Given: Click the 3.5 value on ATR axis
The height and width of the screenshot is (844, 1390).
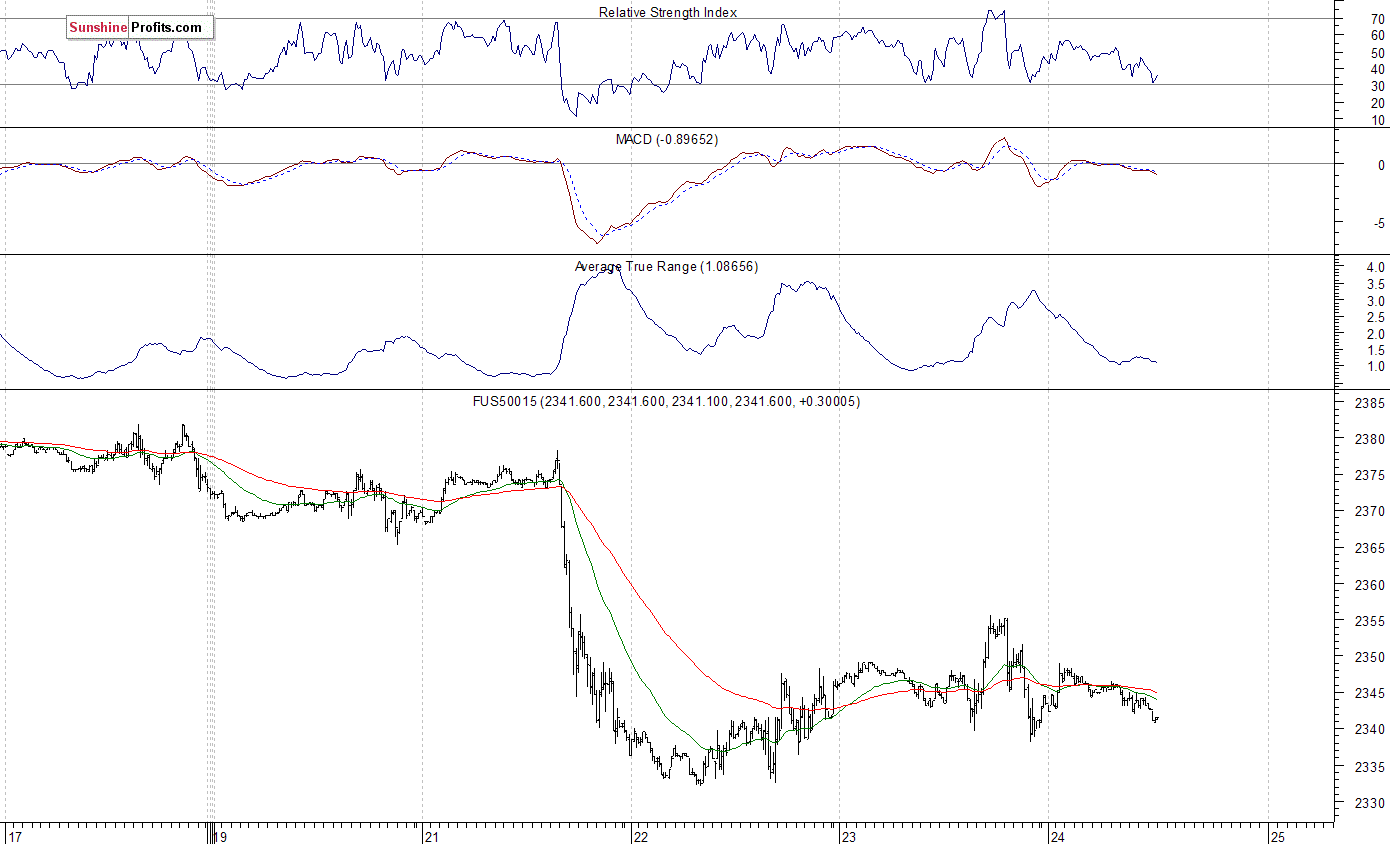Looking at the screenshot, I should tap(1375, 285).
